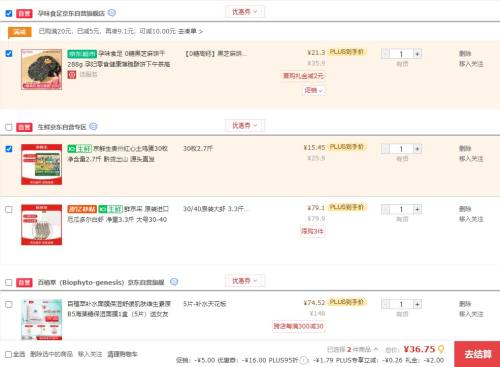Click plus button for black sesame biscuit quantity

tap(417, 54)
